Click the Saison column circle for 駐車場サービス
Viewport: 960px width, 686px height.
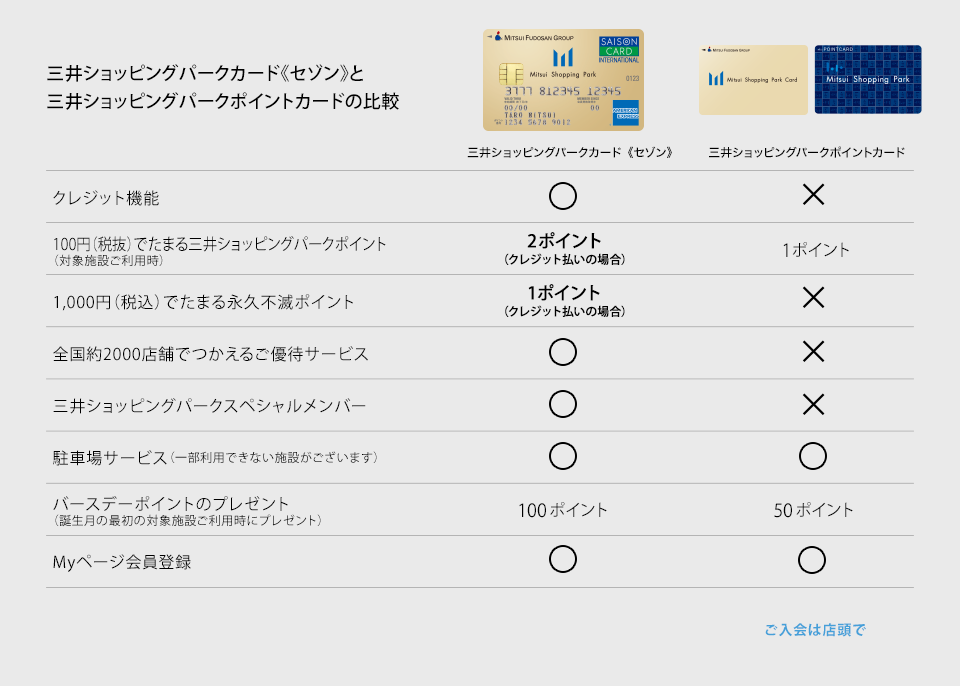click(563, 457)
